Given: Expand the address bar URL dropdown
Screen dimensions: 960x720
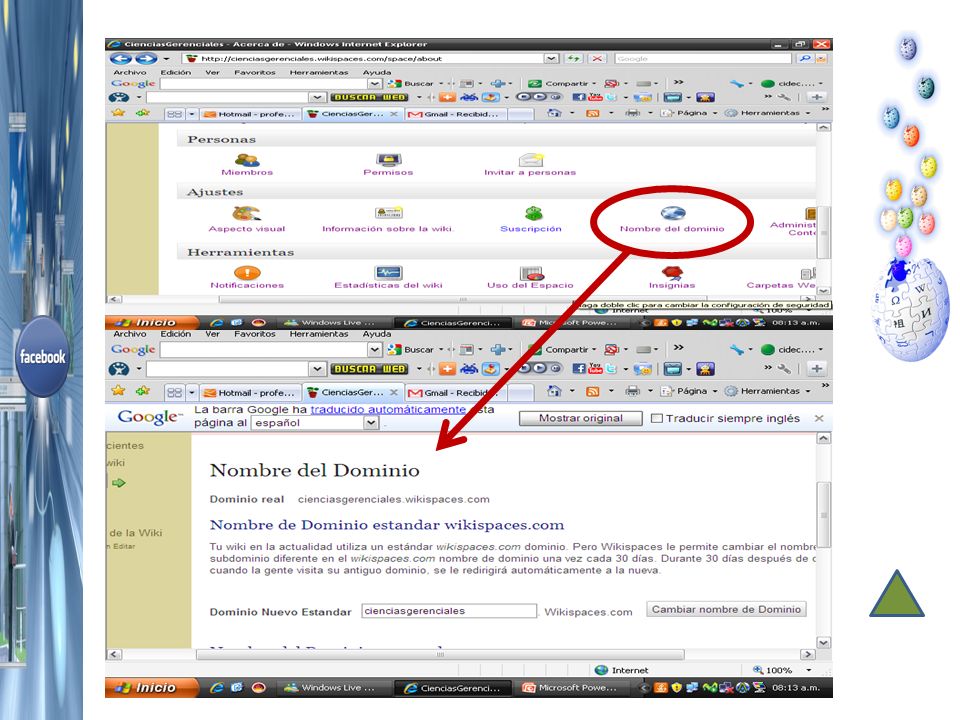Looking at the screenshot, I should (x=552, y=59).
